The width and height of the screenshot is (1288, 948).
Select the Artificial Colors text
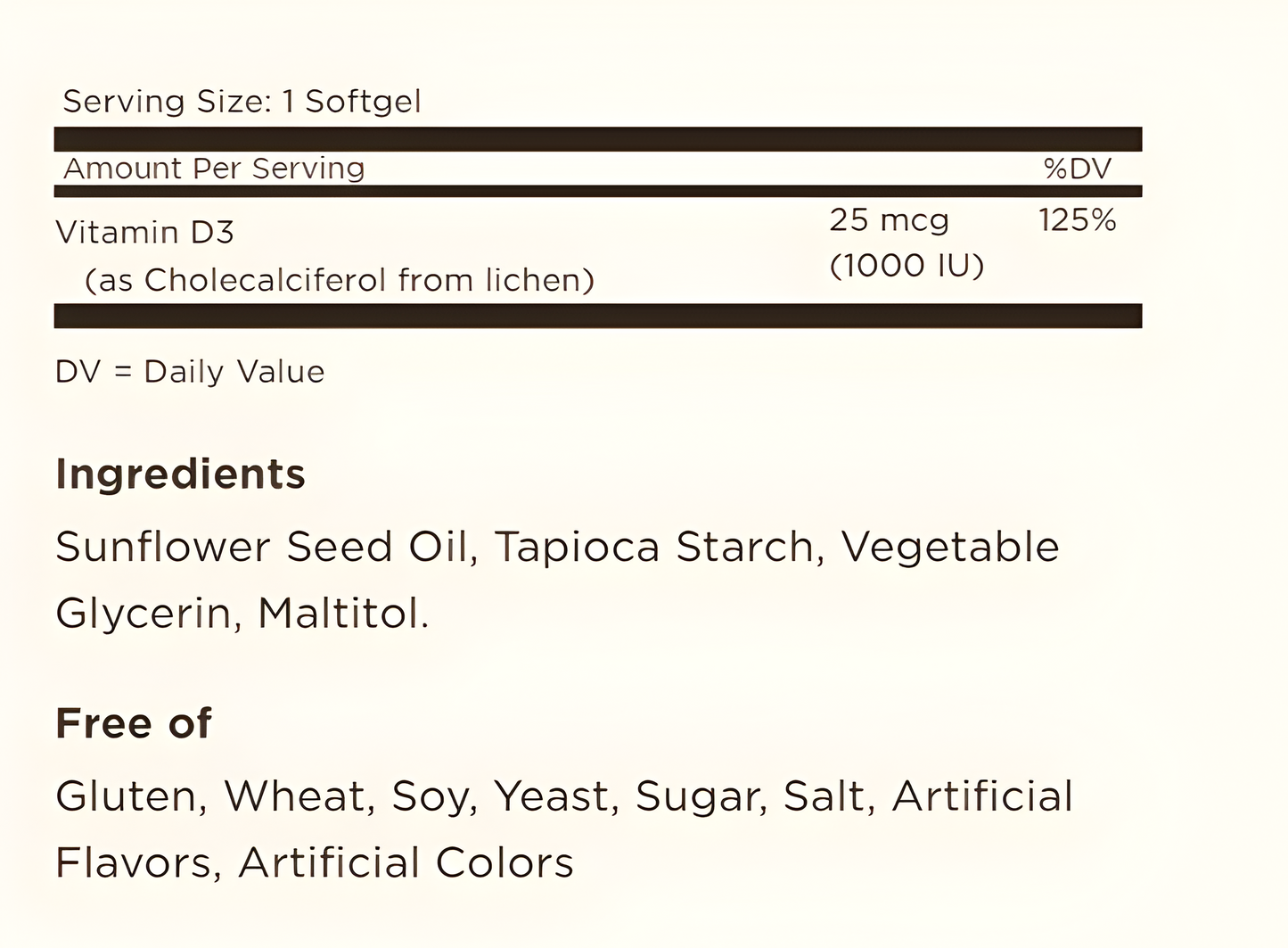(406, 863)
